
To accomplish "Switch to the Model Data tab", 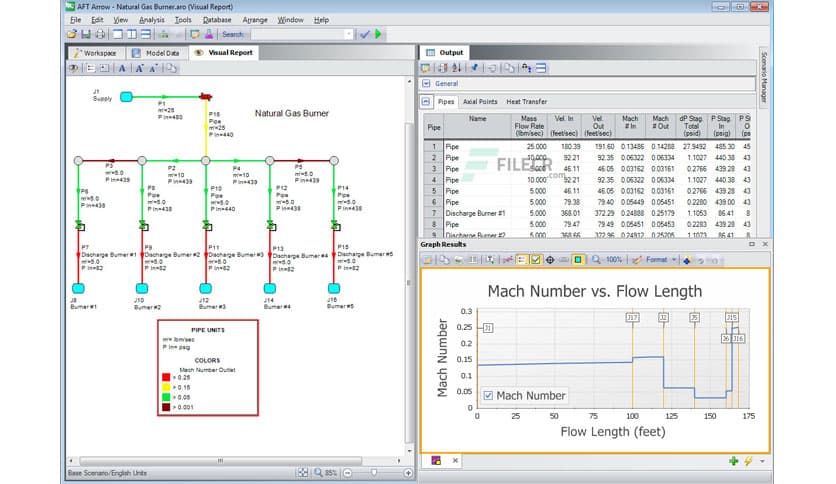I will (x=156, y=53).
